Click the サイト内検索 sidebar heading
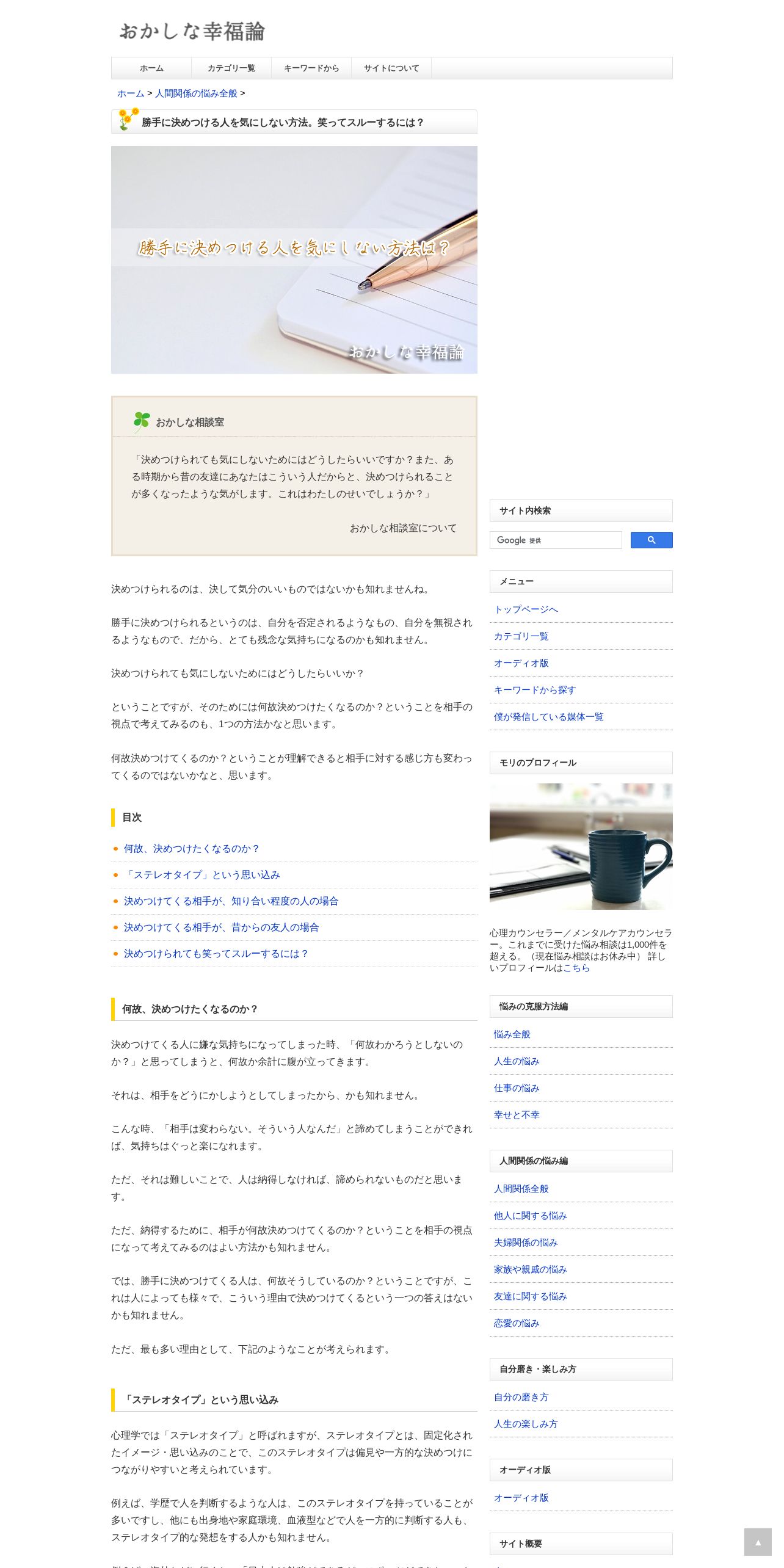Image resolution: width=784 pixels, height=1568 pixels. click(x=581, y=510)
